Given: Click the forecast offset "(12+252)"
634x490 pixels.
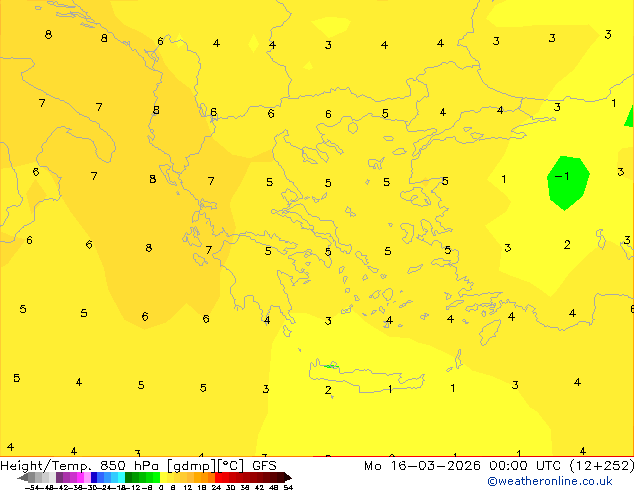Looking at the screenshot, I should [x=602, y=466].
